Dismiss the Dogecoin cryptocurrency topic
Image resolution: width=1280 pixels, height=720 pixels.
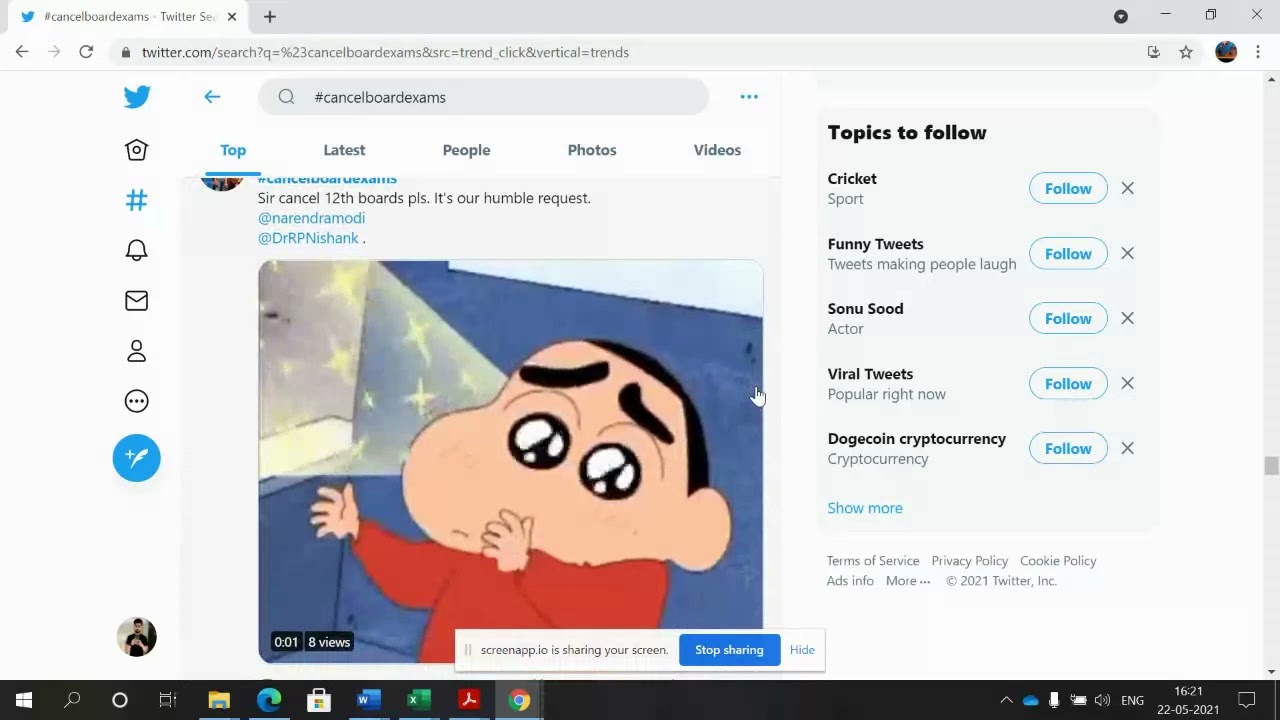pos(1127,448)
